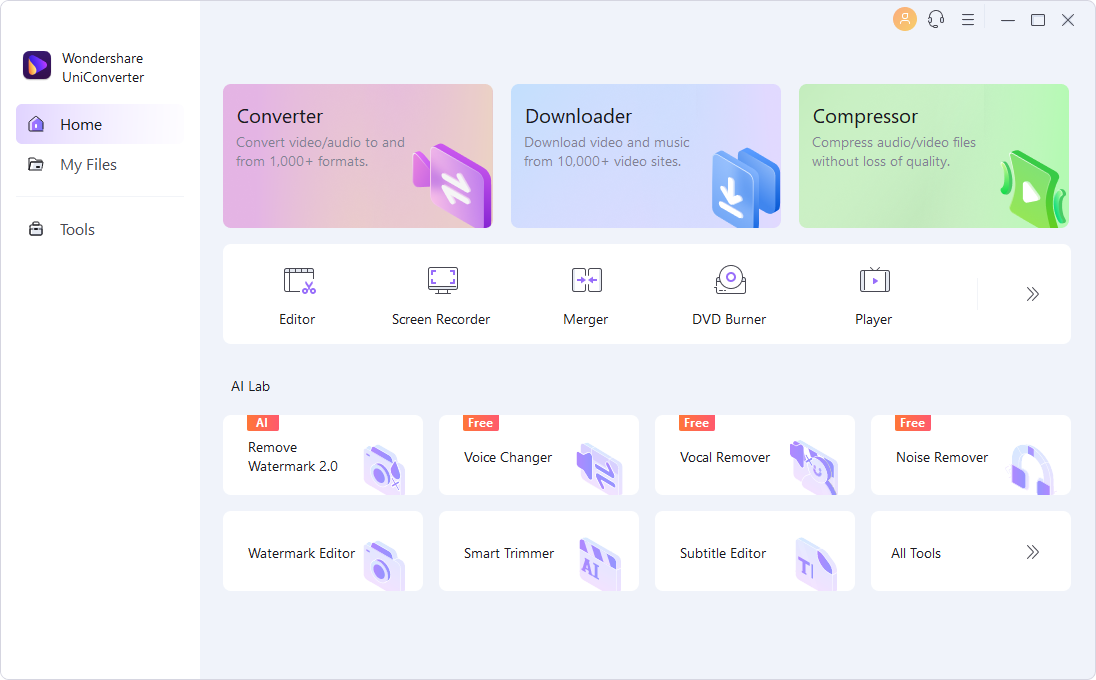This screenshot has height=680, width=1096.
Task: Open the hamburger menu
Action: tap(967, 19)
